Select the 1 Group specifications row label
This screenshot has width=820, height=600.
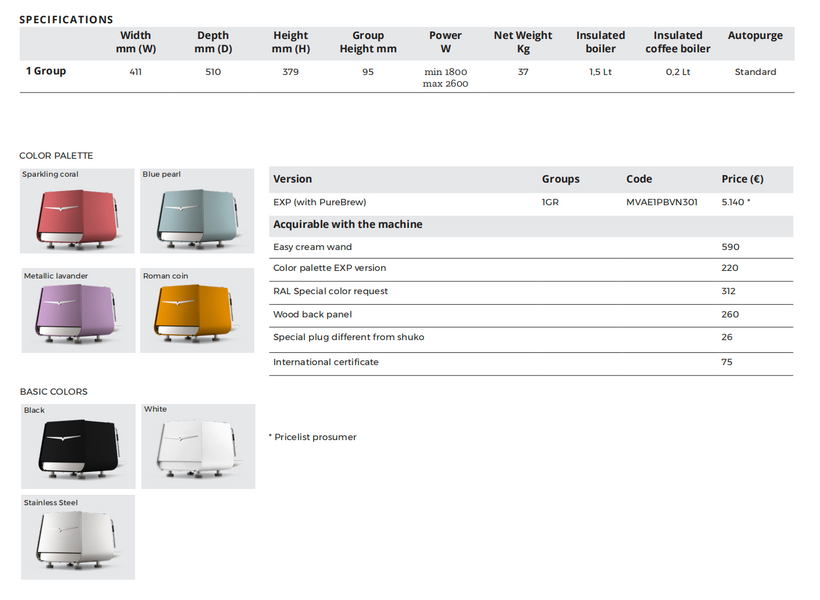click(46, 71)
